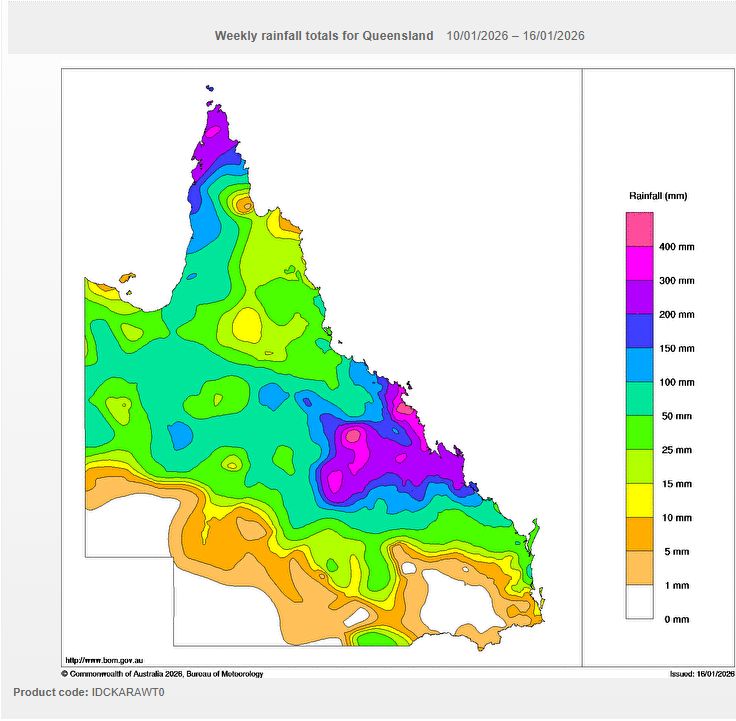The height and width of the screenshot is (721, 736).
Task: Pick the orange swatch between 10 and 5 mm
Action: pos(639,535)
